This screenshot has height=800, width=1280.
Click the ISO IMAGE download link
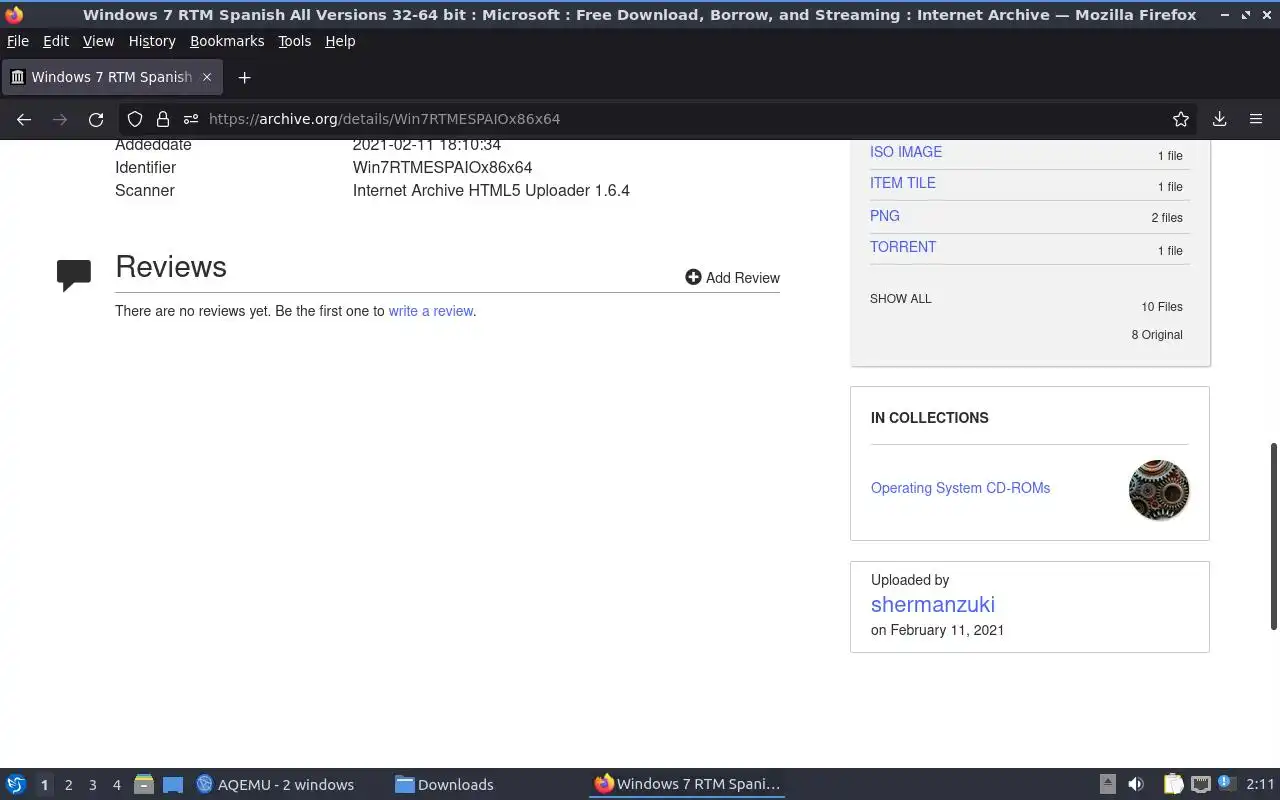coord(906,152)
